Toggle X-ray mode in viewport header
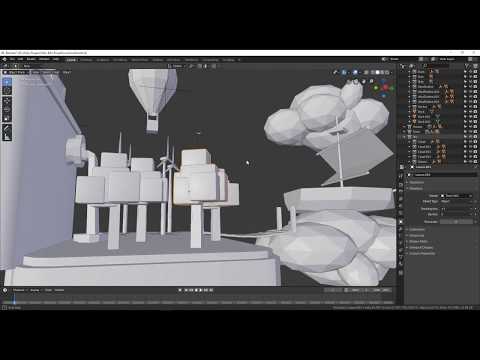Image resolution: width=480 pixels, height=360 pixels. 366,72
